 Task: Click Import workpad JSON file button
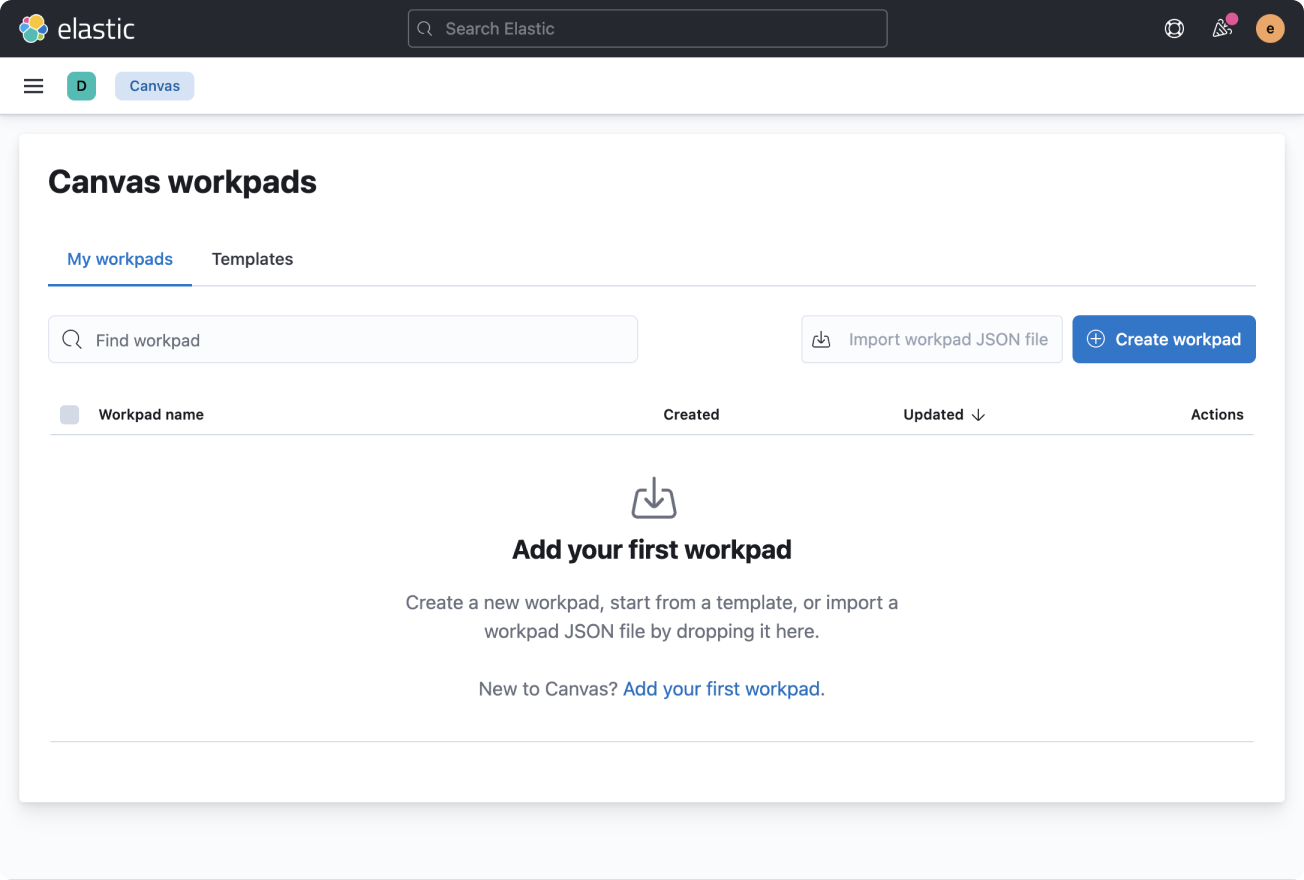pyautogui.click(x=931, y=340)
